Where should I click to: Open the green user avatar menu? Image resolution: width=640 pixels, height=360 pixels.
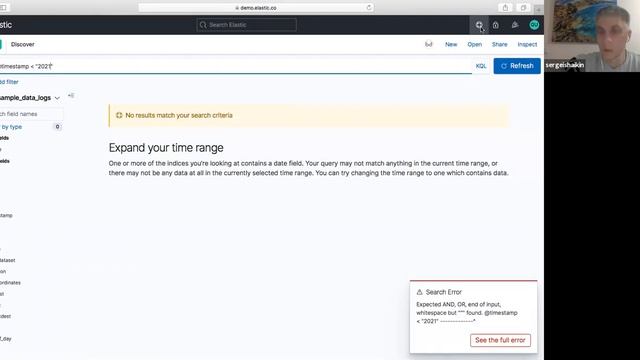pos(534,25)
